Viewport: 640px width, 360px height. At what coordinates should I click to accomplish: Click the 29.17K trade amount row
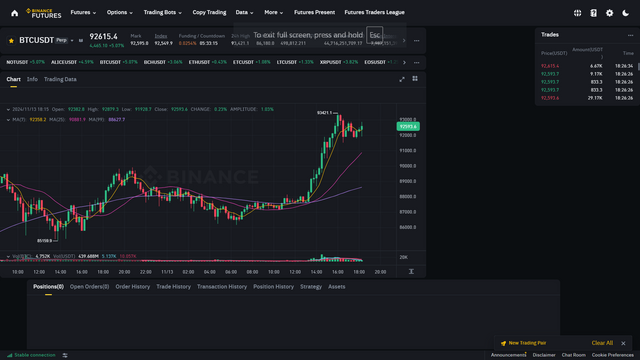tap(587, 98)
